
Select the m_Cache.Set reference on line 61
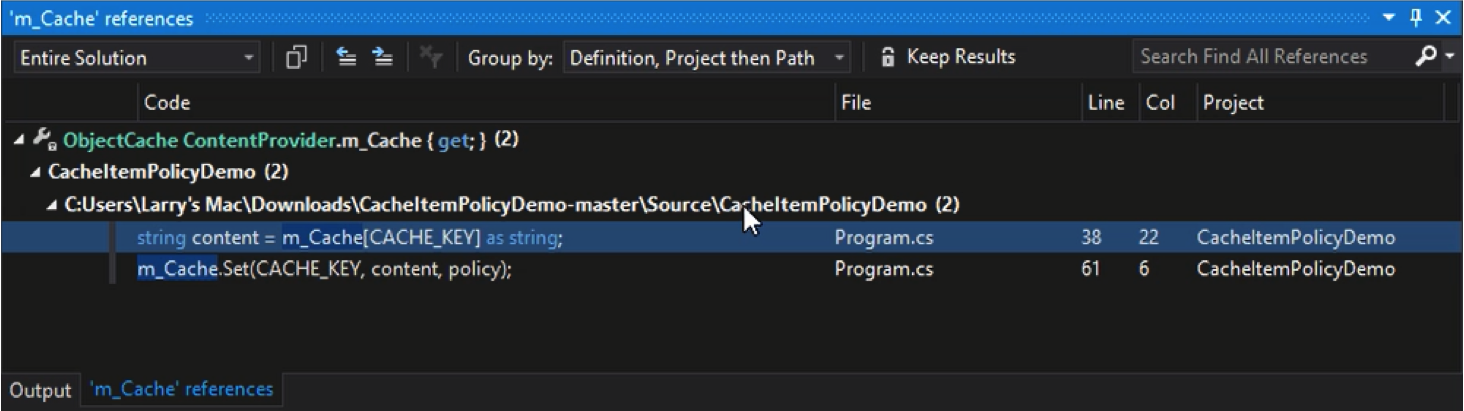pyautogui.click(x=731, y=269)
